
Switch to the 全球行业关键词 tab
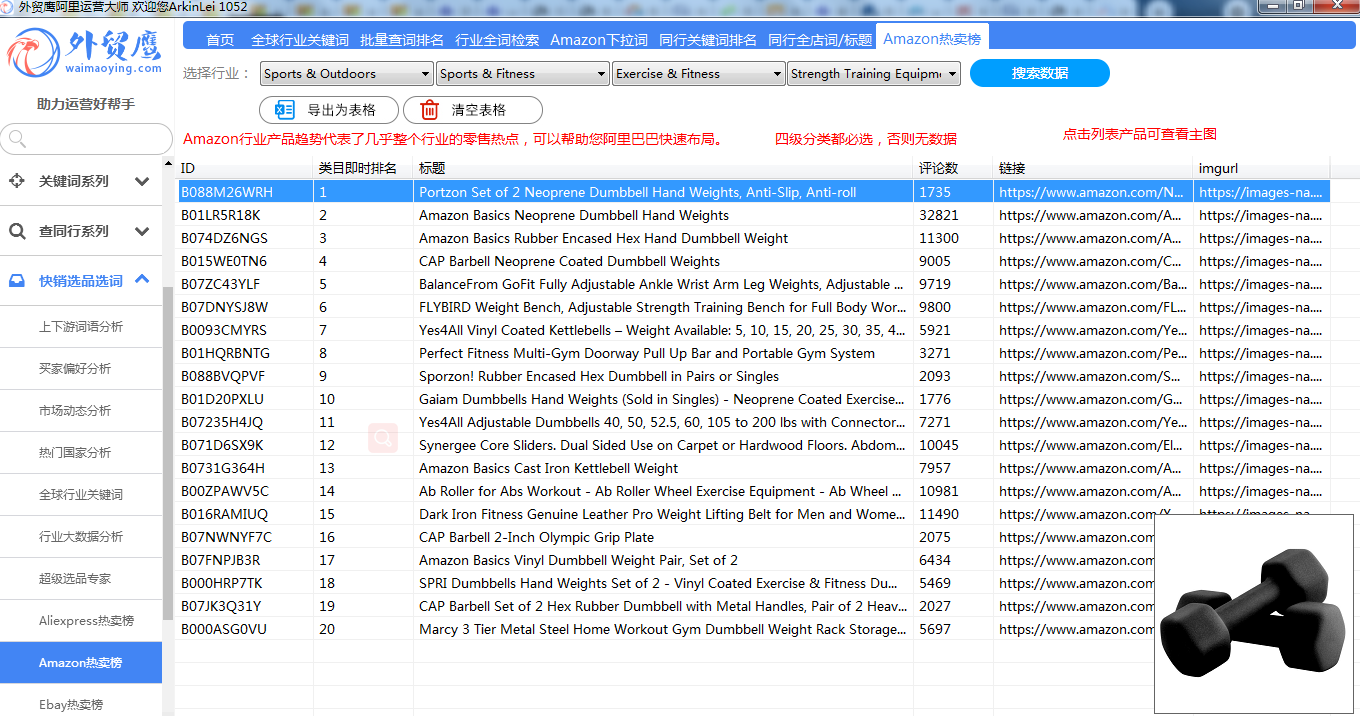[x=300, y=40]
